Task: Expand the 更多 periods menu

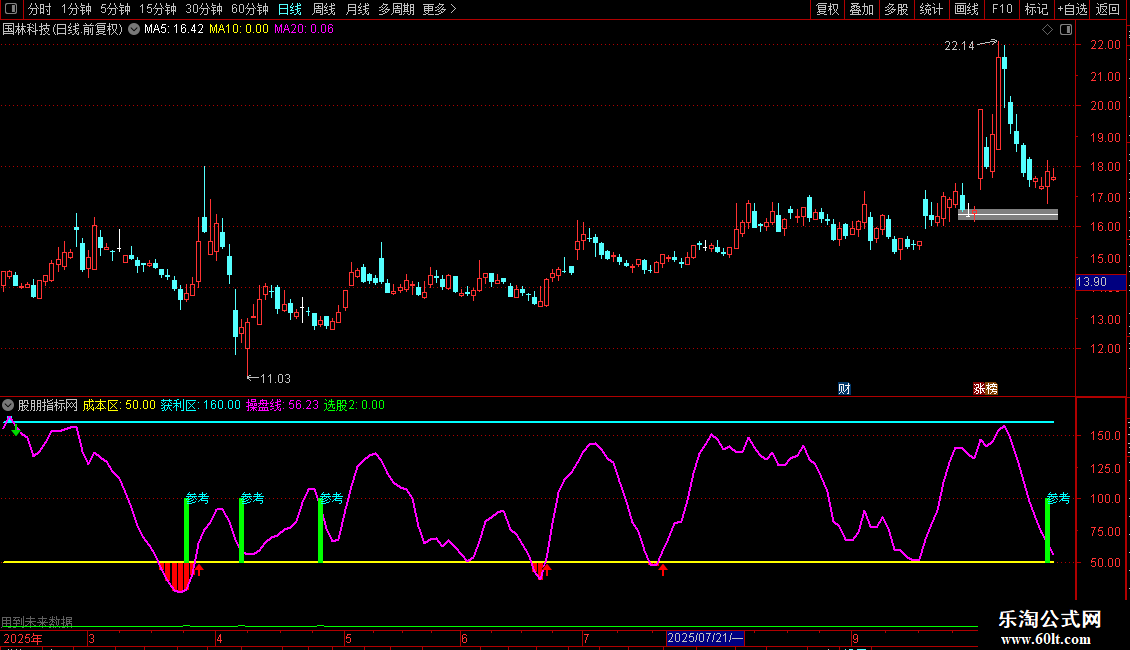Action: [x=439, y=10]
